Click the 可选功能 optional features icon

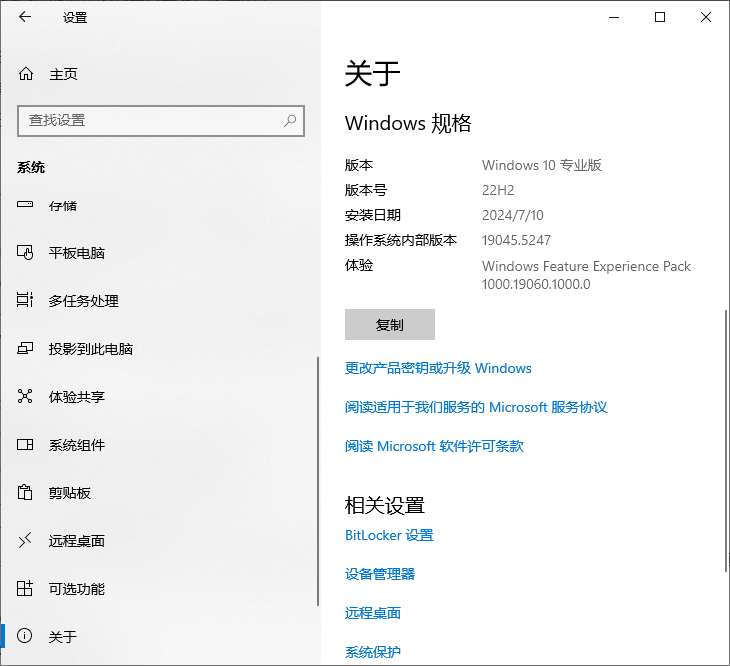click(25, 588)
